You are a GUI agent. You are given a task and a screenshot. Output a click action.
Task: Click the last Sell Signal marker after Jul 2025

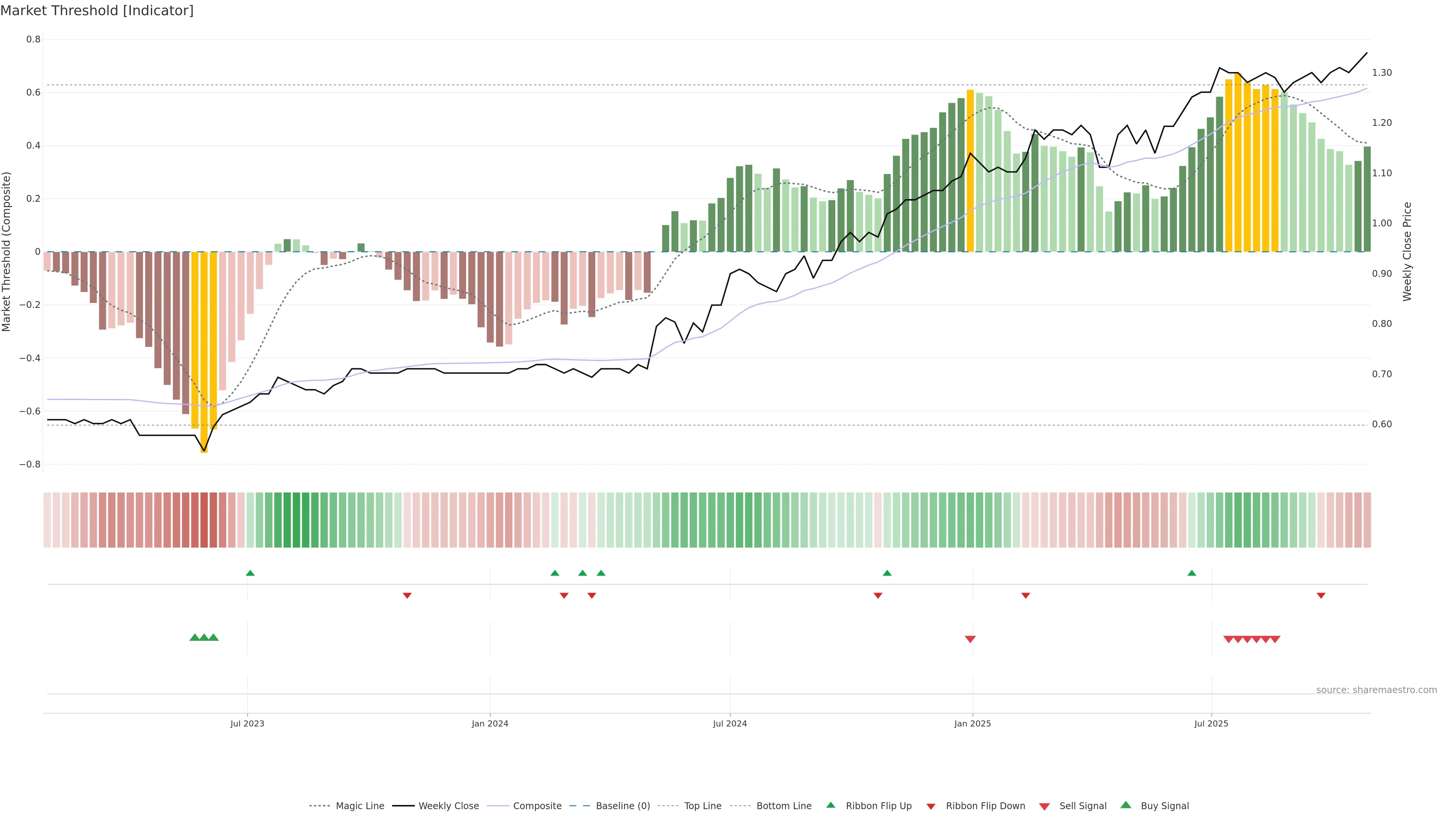pos(1275,639)
